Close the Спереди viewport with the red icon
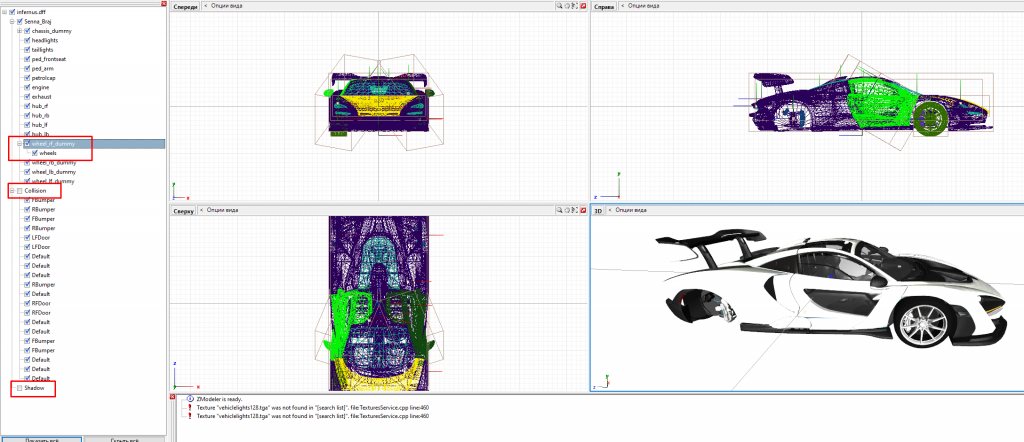 pos(585,6)
